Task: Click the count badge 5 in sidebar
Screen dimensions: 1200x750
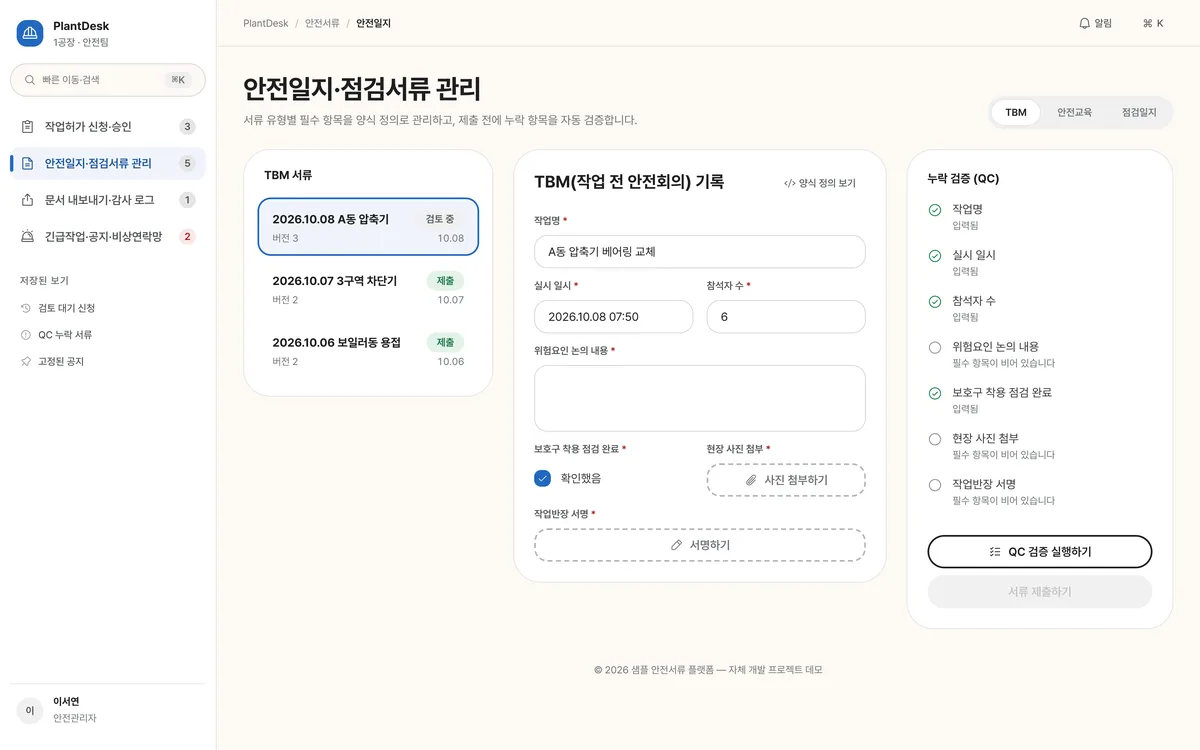Action: tap(187, 163)
